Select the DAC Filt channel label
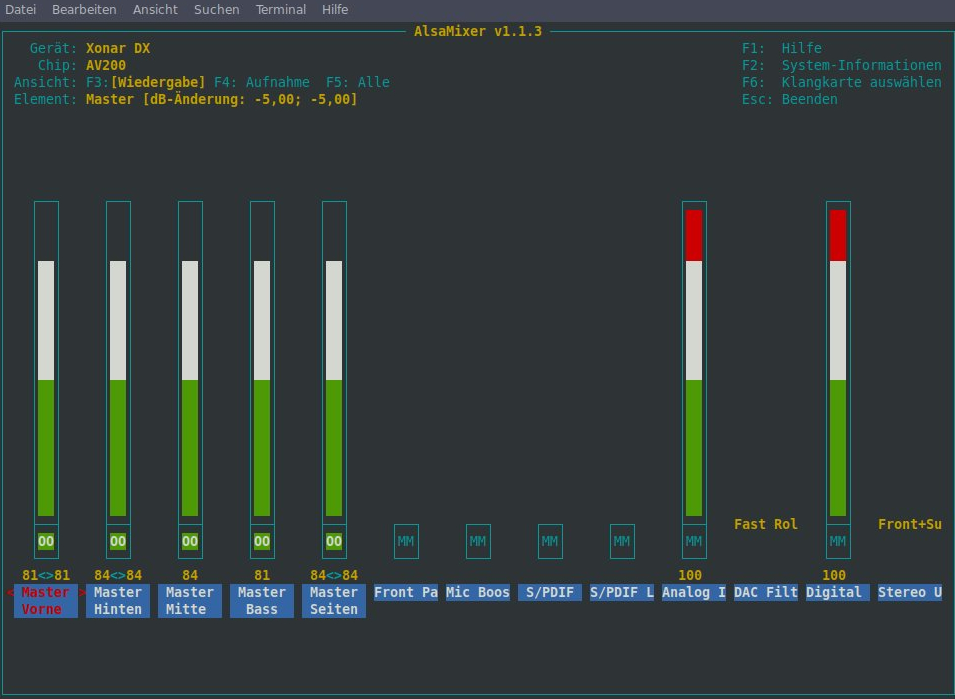The image size is (955, 699). tap(766, 592)
